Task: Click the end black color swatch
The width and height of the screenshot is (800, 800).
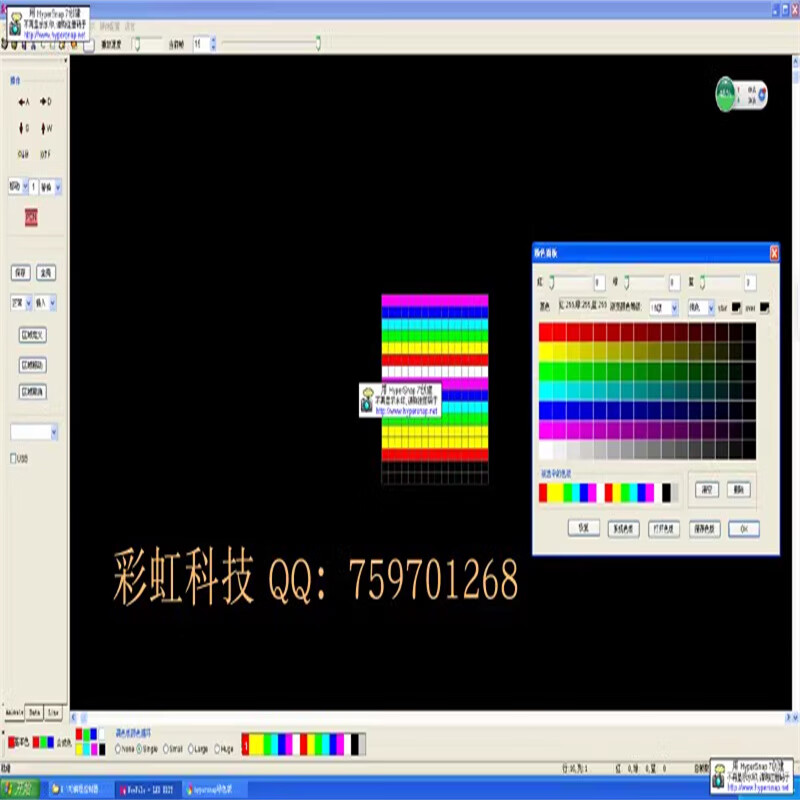Action: pyautogui.click(x=764, y=307)
